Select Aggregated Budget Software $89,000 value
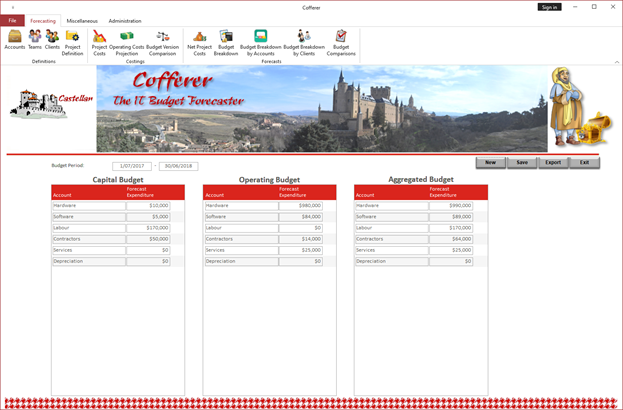Viewport: 623px width, 410px height. 451,217
